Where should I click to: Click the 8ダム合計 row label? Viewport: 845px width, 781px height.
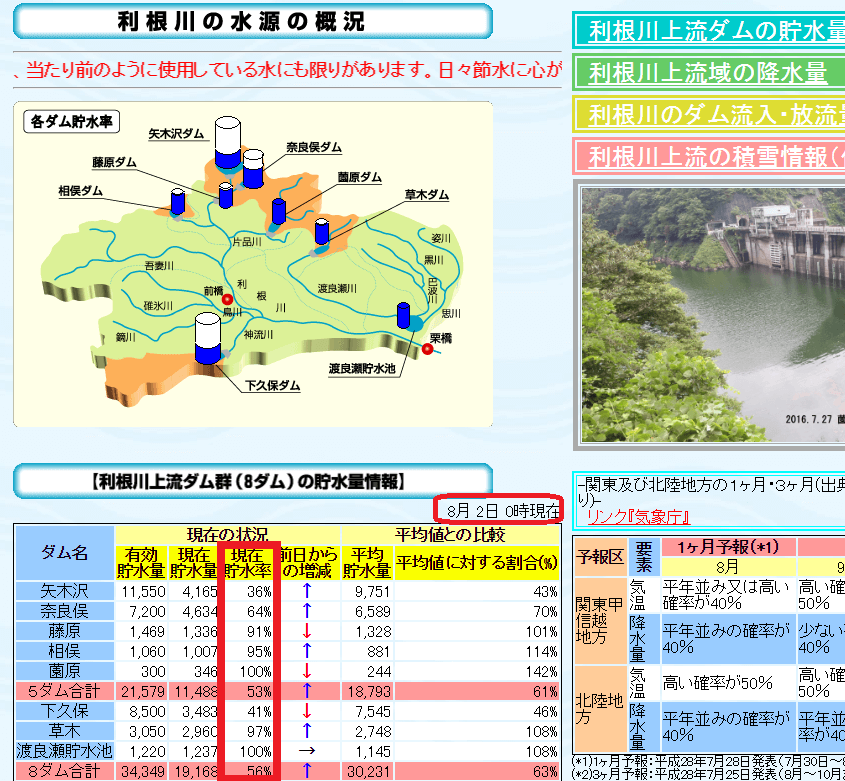click(64, 771)
